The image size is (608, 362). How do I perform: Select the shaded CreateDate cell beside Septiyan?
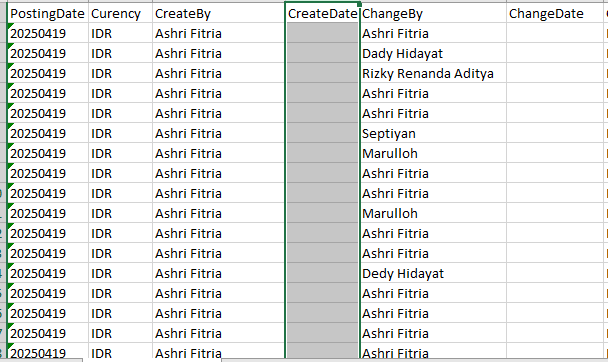click(322, 133)
